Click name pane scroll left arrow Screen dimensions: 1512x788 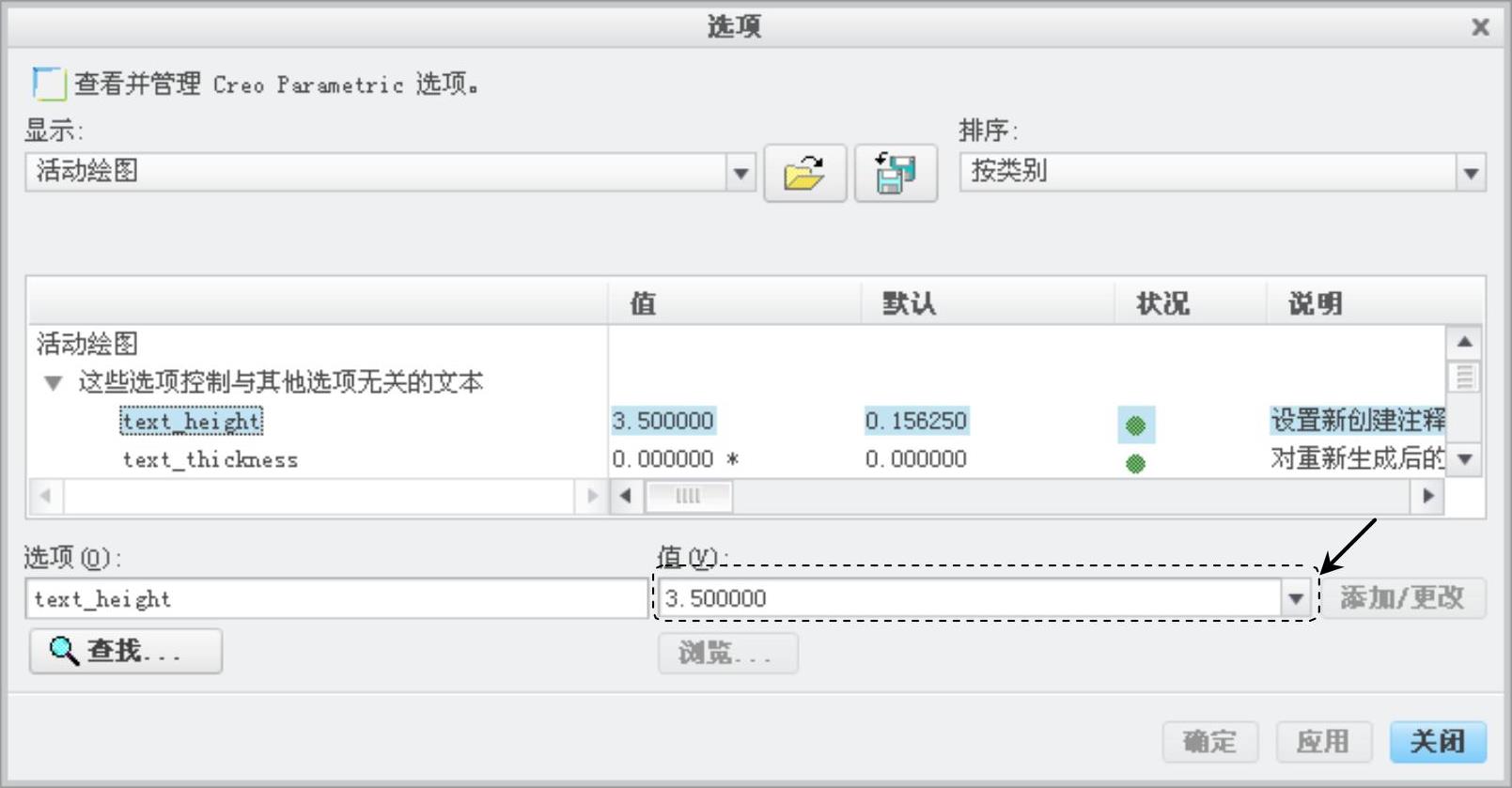45,496
